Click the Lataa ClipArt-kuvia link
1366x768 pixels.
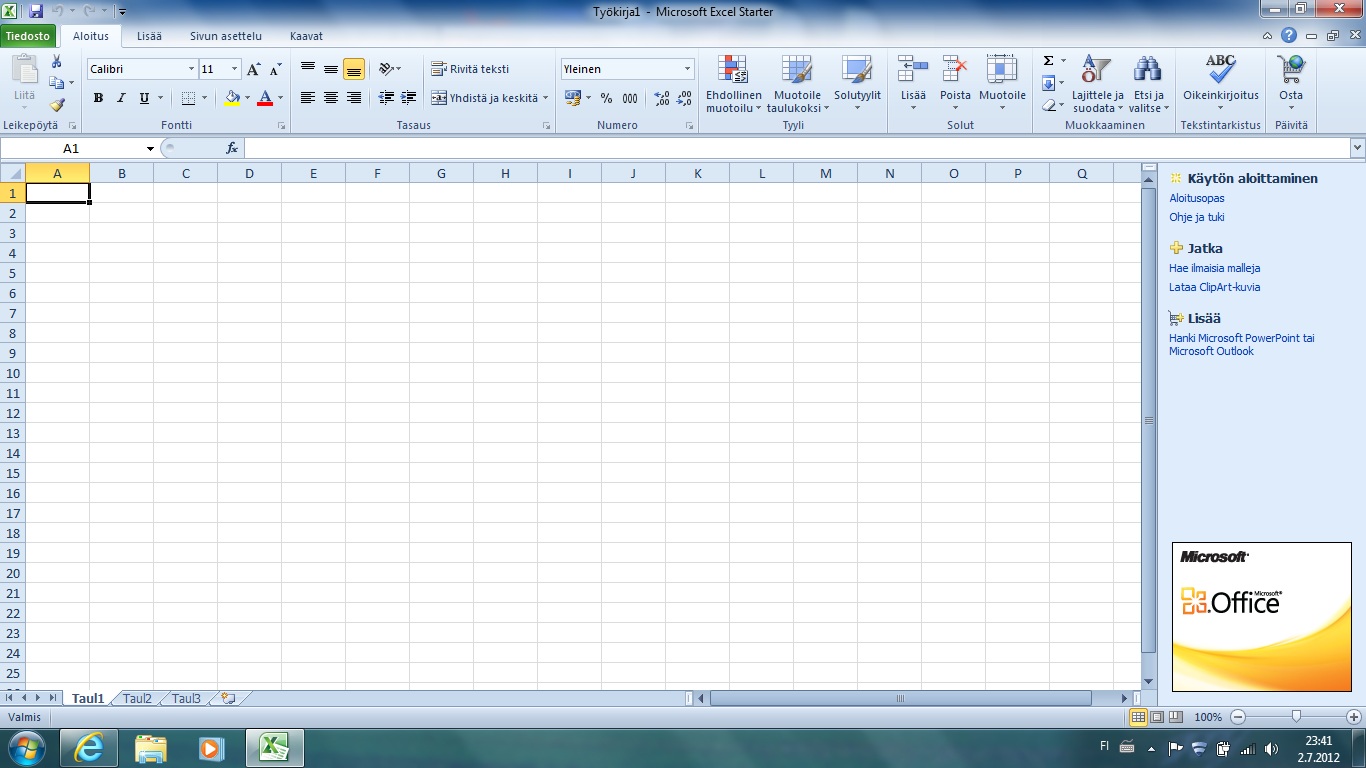(x=1214, y=287)
